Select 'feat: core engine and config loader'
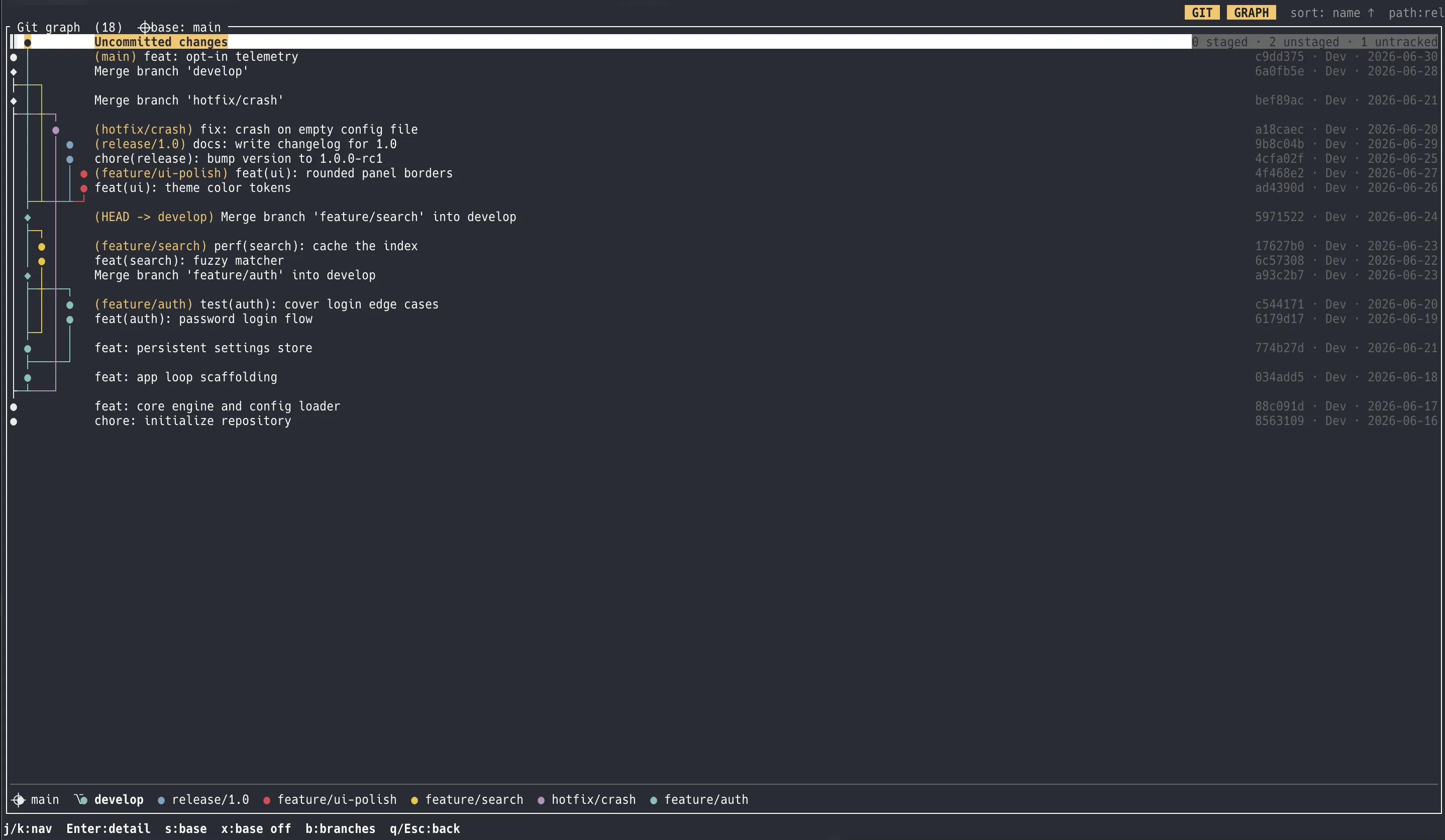1445x840 pixels. [x=724, y=406]
